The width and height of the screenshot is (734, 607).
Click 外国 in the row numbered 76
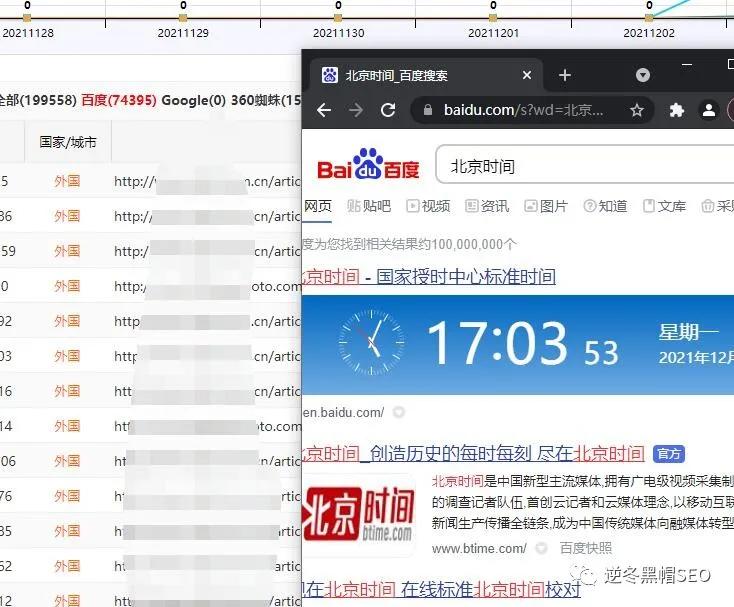(x=67, y=496)
